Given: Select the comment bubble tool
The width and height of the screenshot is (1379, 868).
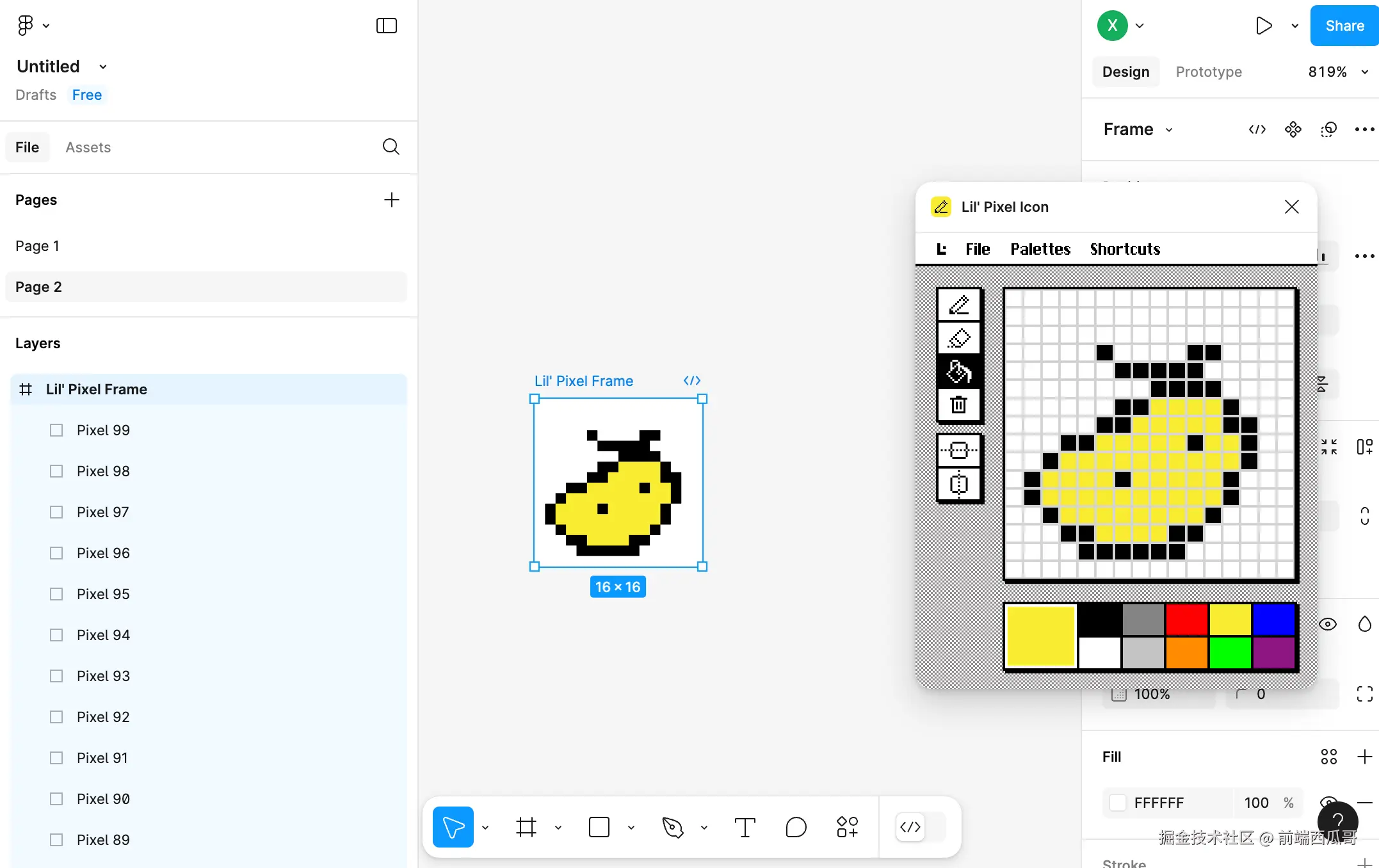Looking at the screenshot, I should click(795, 827).
